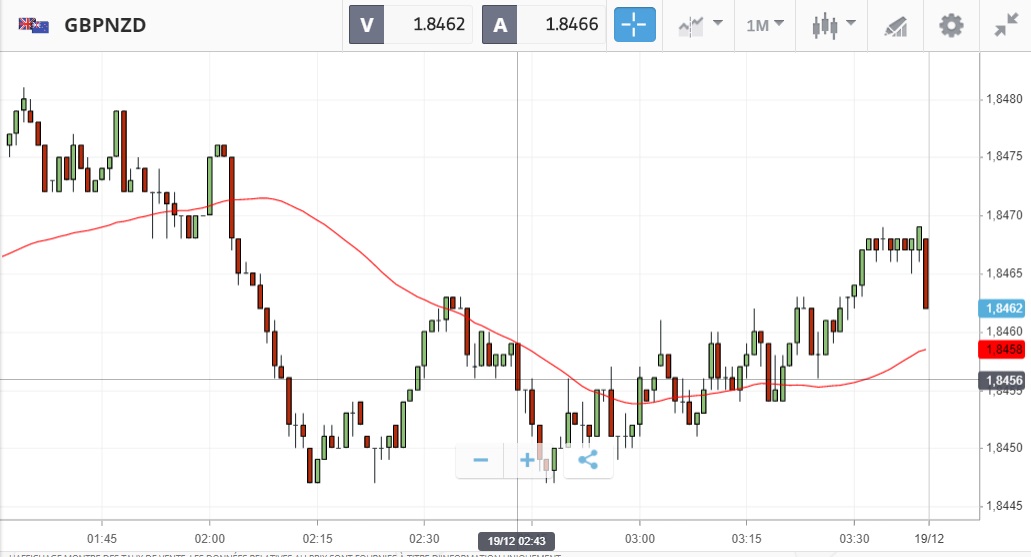Select the drawing tools pencil icon

894,26
